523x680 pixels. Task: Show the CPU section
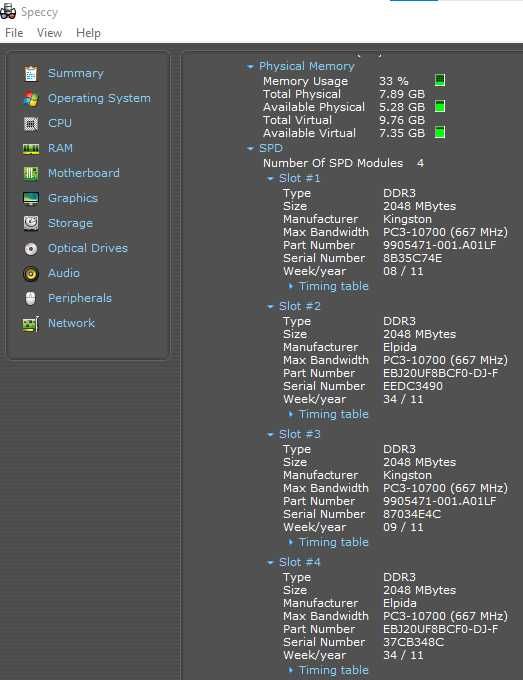60,123
